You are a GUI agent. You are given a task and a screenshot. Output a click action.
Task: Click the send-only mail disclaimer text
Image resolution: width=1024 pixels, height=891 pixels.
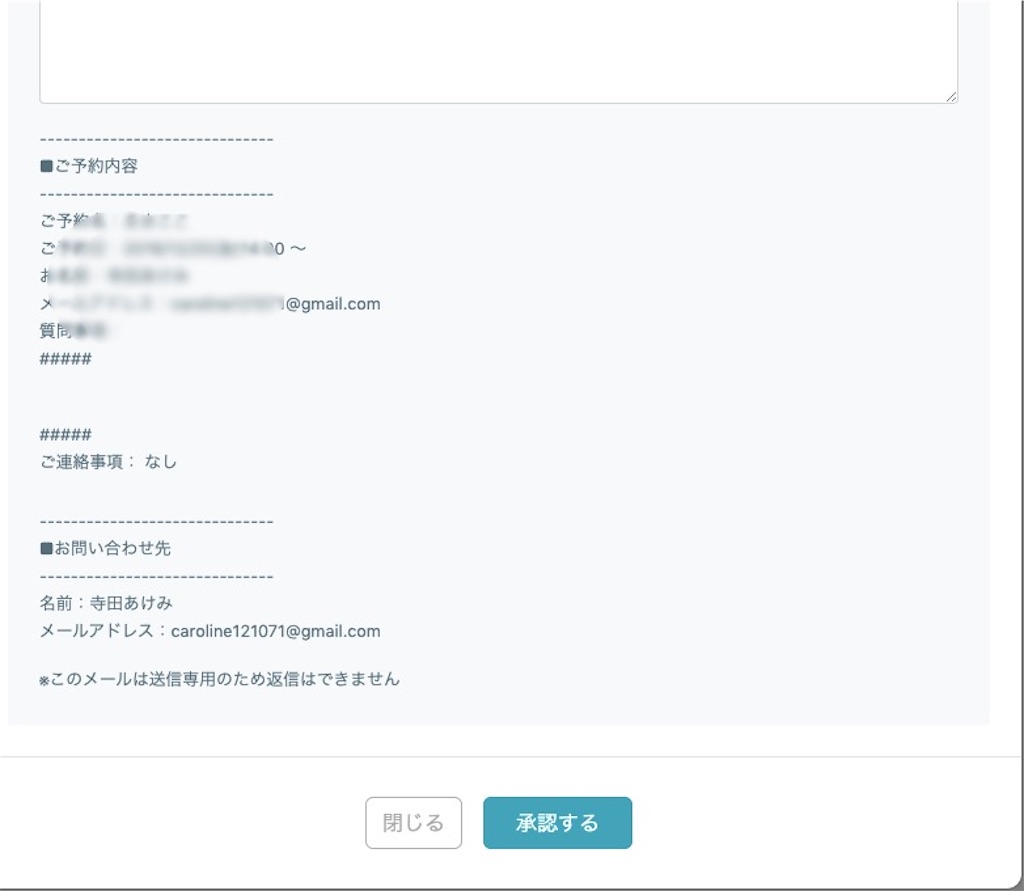[x=218, y=679]
